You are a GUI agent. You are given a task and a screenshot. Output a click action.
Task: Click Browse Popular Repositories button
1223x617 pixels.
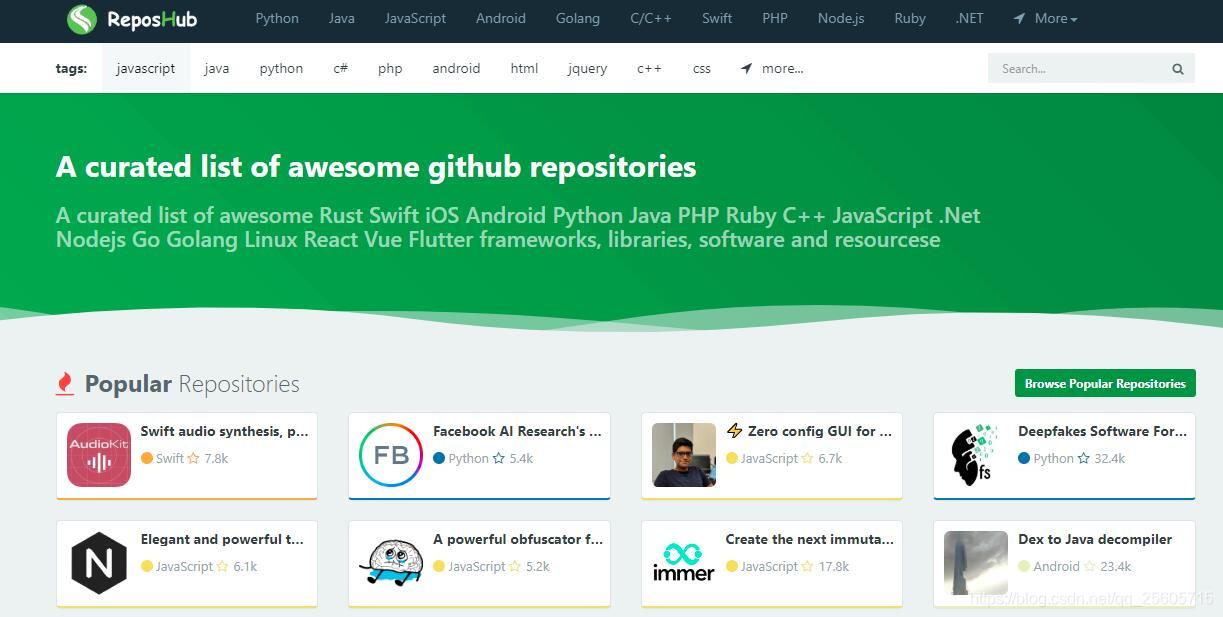(x=1105, y=383)
